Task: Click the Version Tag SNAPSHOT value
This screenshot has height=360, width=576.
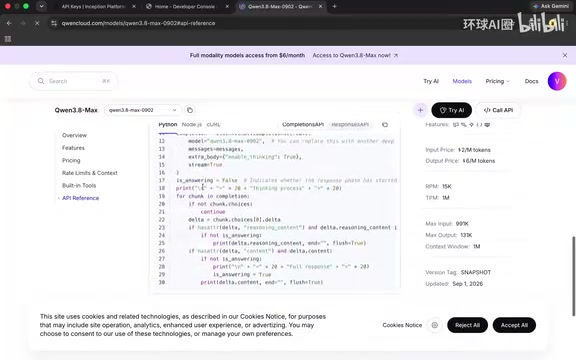Action: 476,273
